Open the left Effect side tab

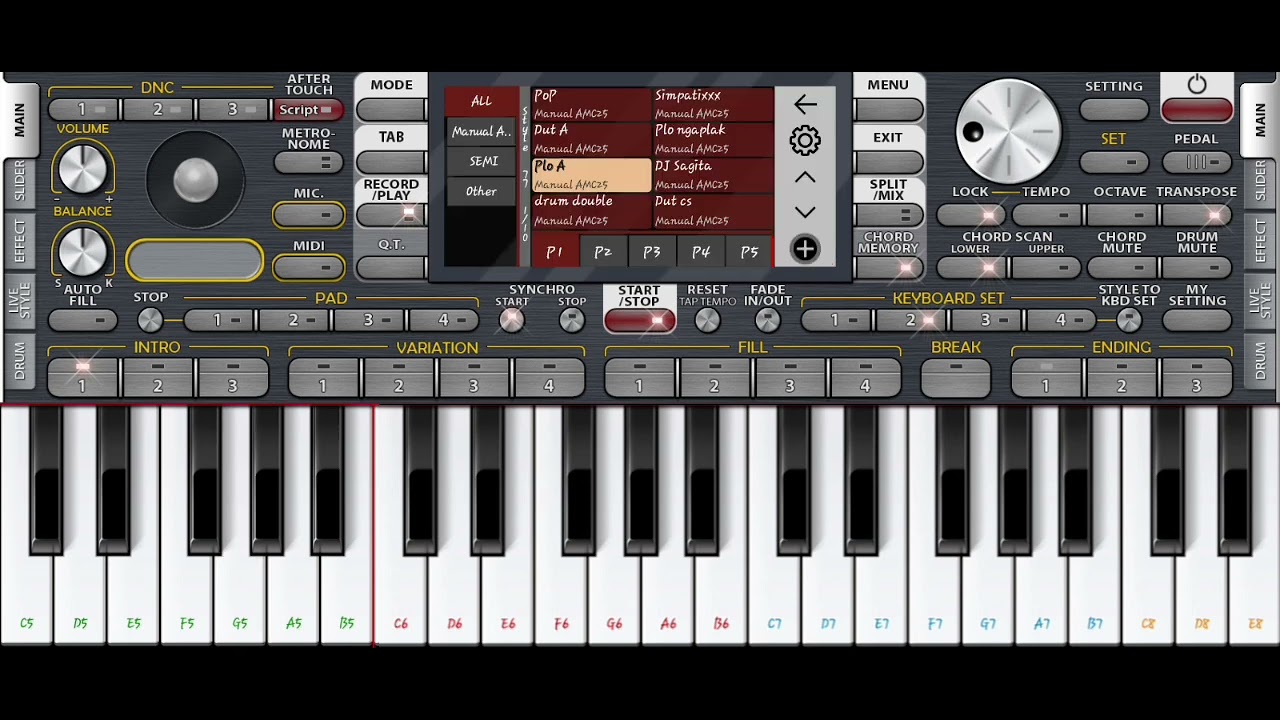coord(18,241)
